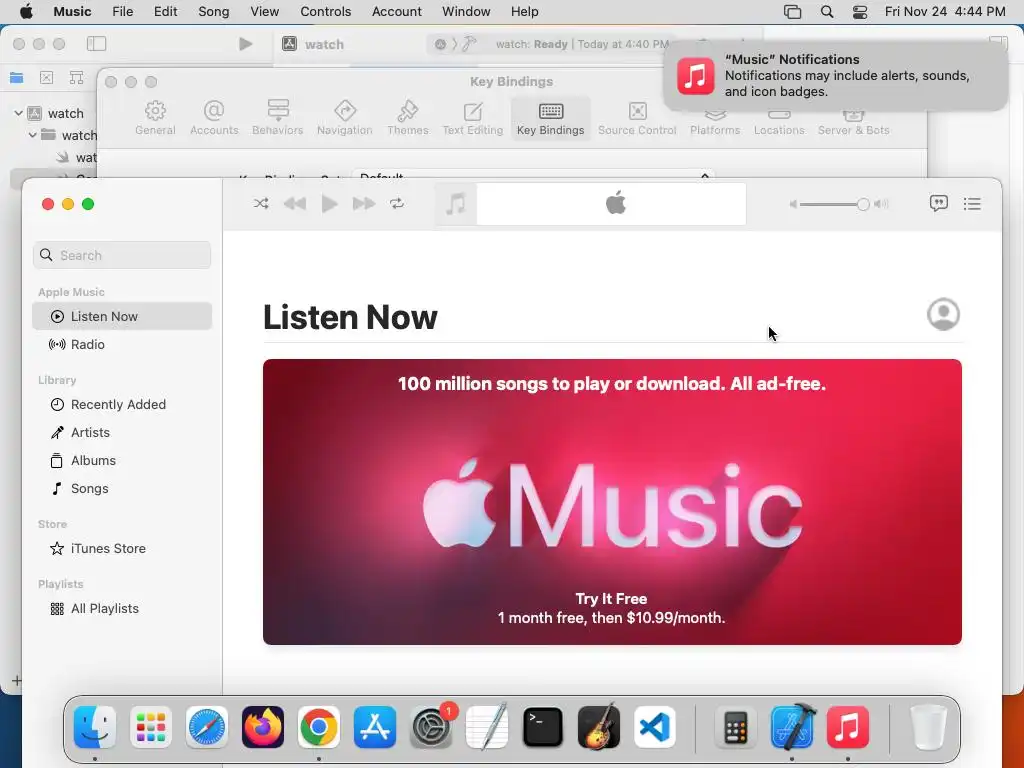The image size is (1024, 768).
Task: Open the iTunes Store
Action: click(122, 549)
